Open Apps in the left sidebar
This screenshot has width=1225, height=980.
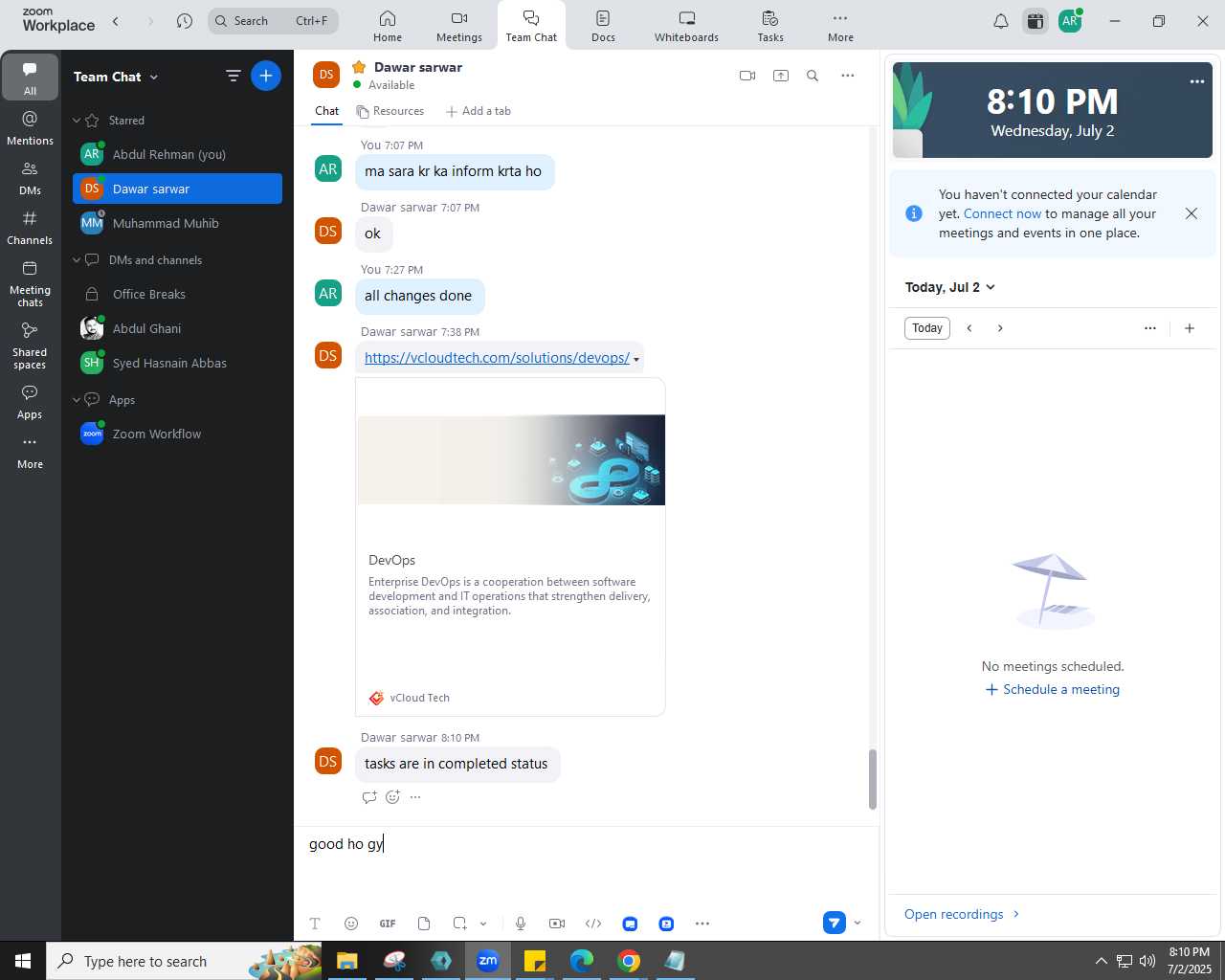30,402
